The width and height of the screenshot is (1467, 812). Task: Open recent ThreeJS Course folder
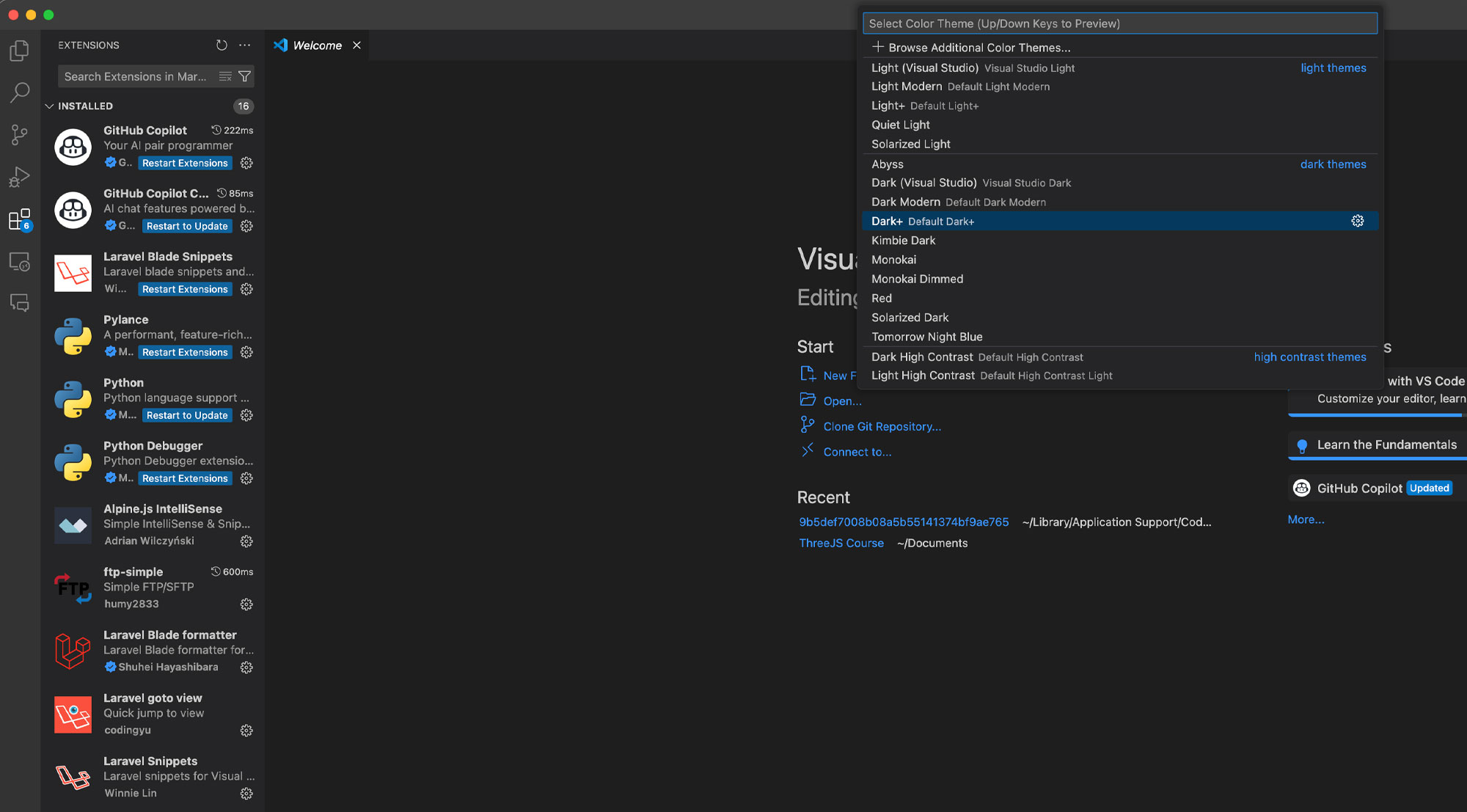[841, 544]
